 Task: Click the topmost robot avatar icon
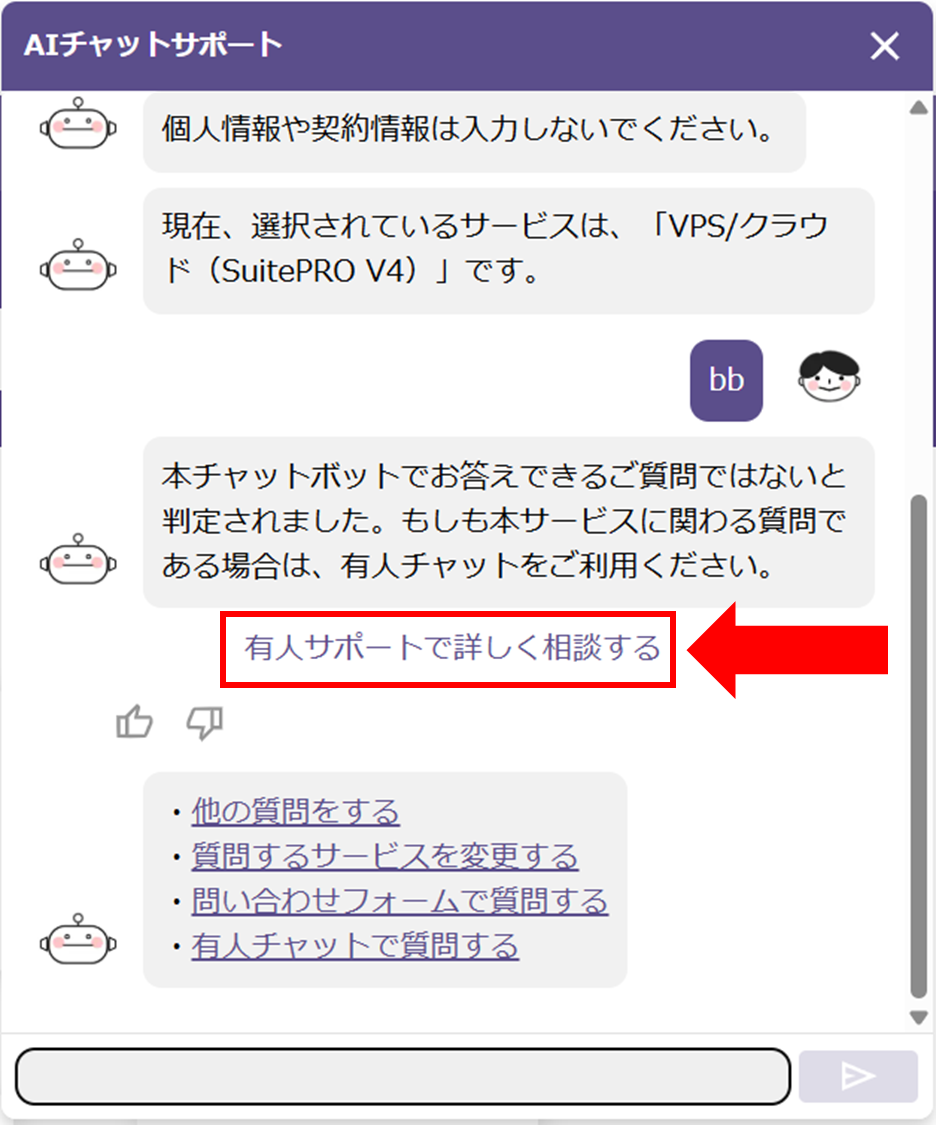pos(78,124)
